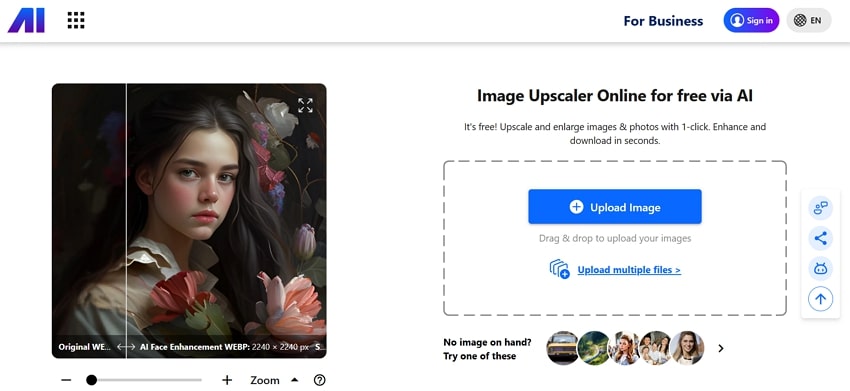Expand the Zoom options arrow

click(294, 380)
